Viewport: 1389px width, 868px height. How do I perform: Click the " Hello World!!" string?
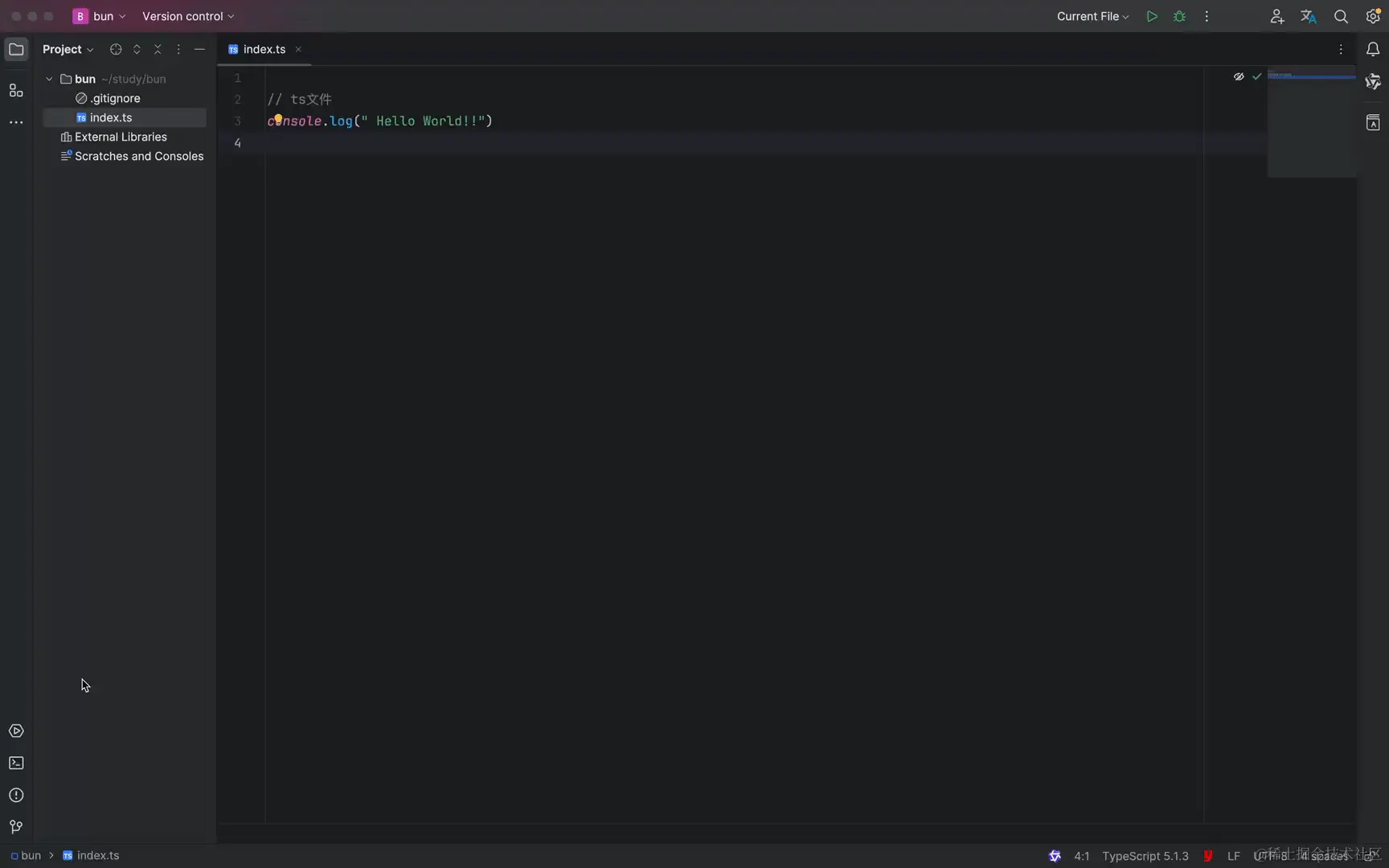click(423, 121)
